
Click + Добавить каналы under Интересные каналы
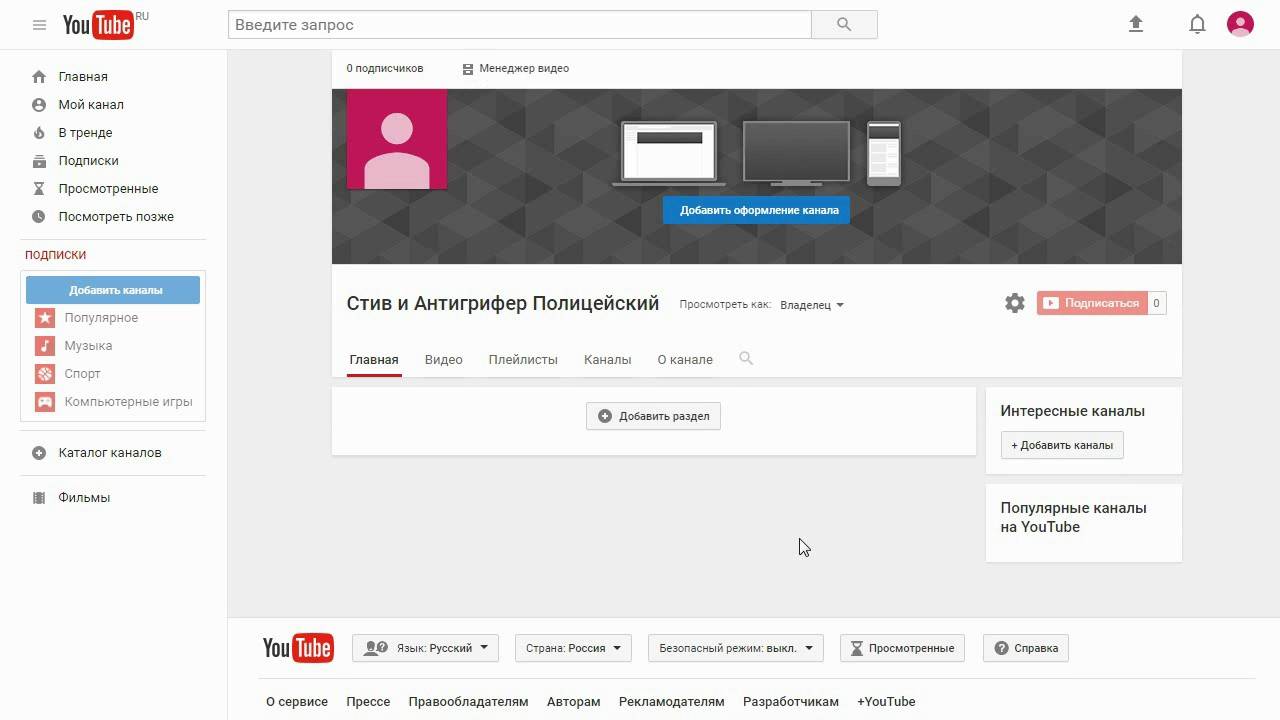pyautogui.click(x=1062, y=445)
